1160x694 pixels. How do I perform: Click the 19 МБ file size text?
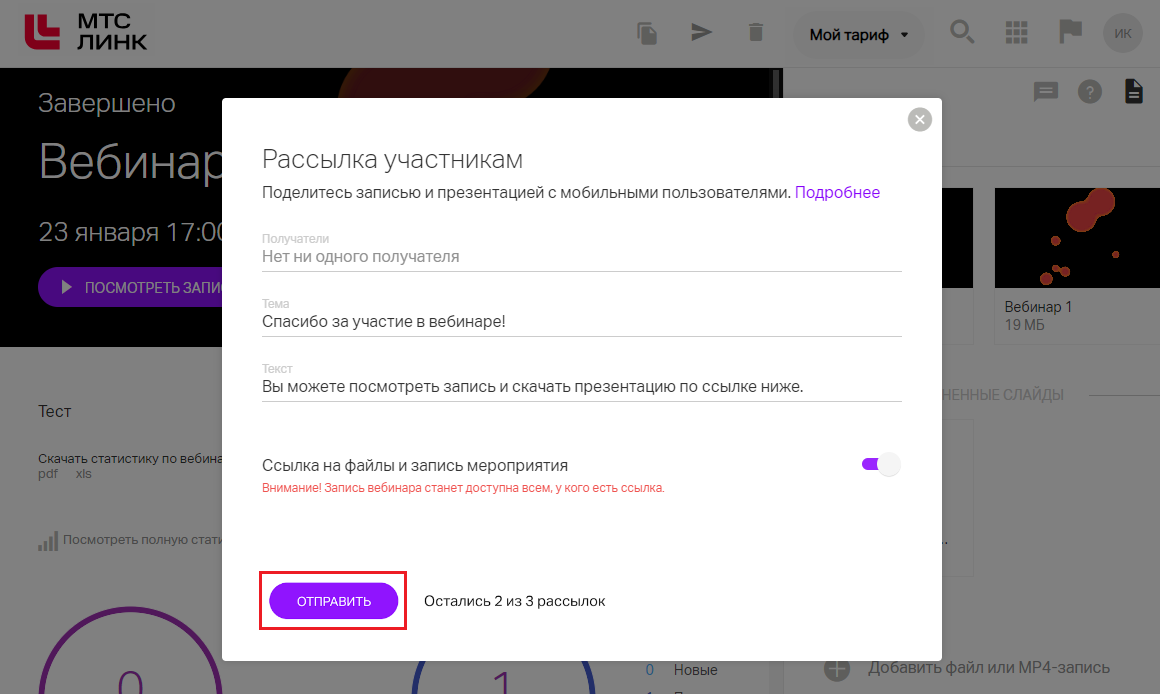(x=1025, y=325)
